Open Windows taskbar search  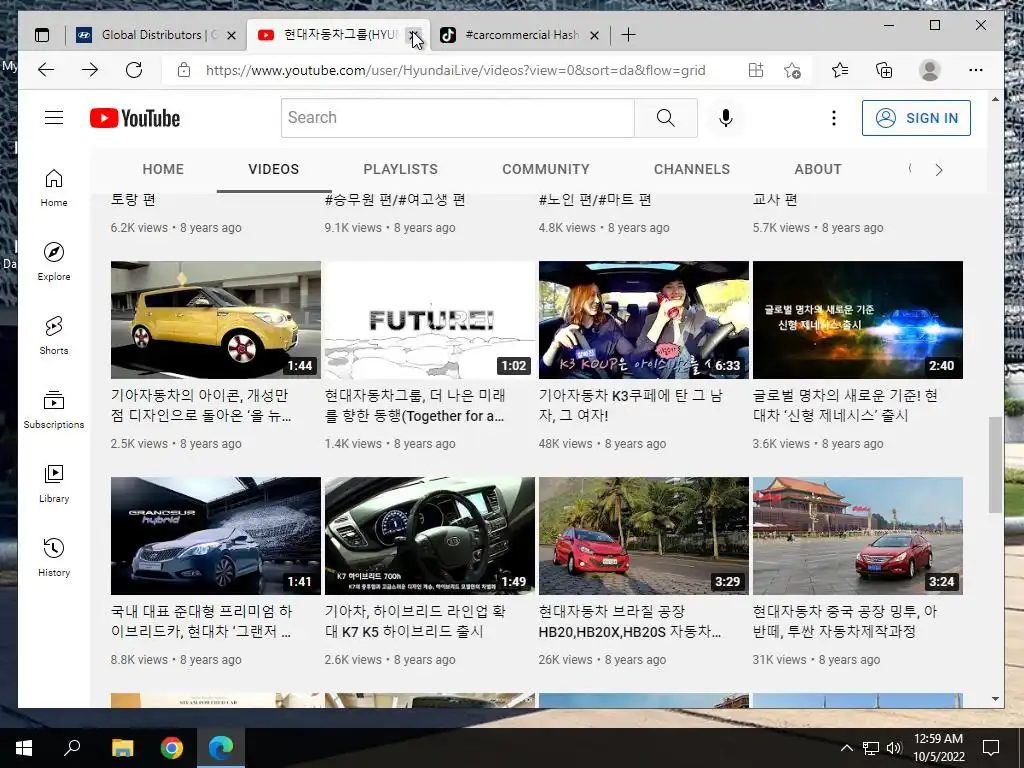coord(72,748)
